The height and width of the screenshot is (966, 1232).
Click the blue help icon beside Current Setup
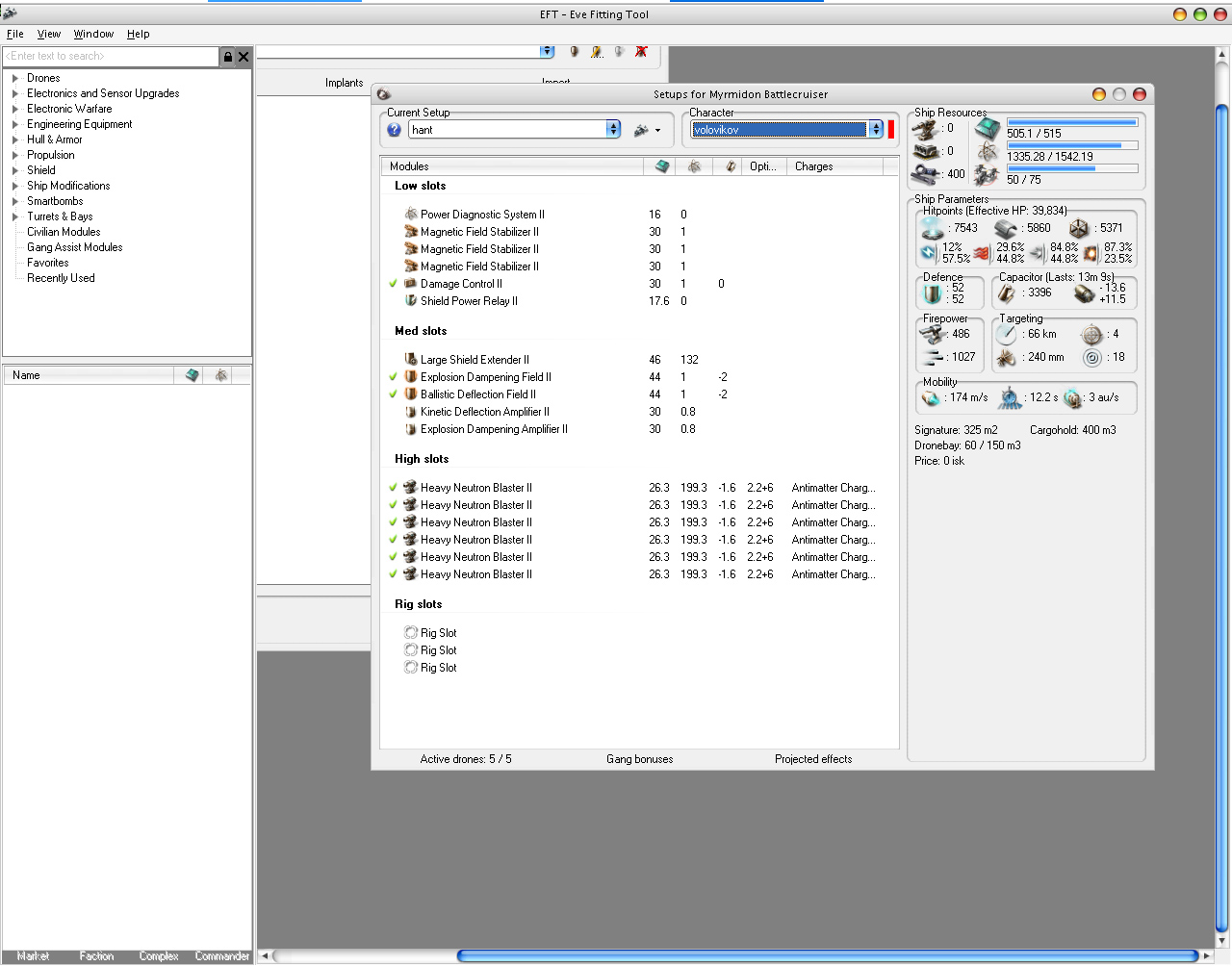point(394,130)
